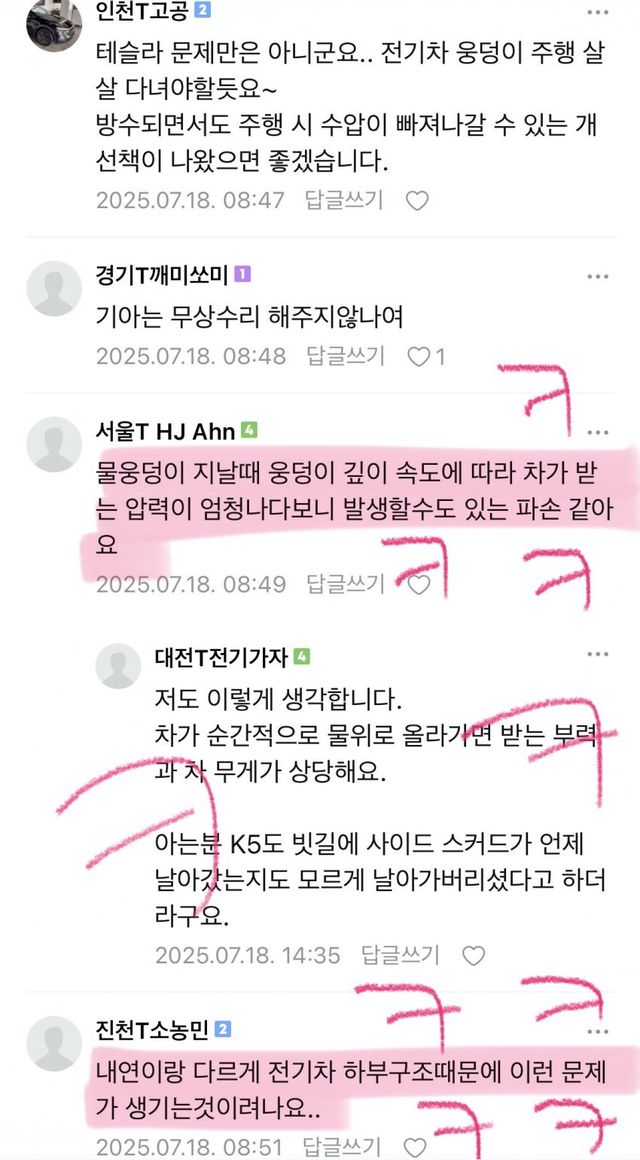Open 인천T고공's car profile picture

pos(54,25)
